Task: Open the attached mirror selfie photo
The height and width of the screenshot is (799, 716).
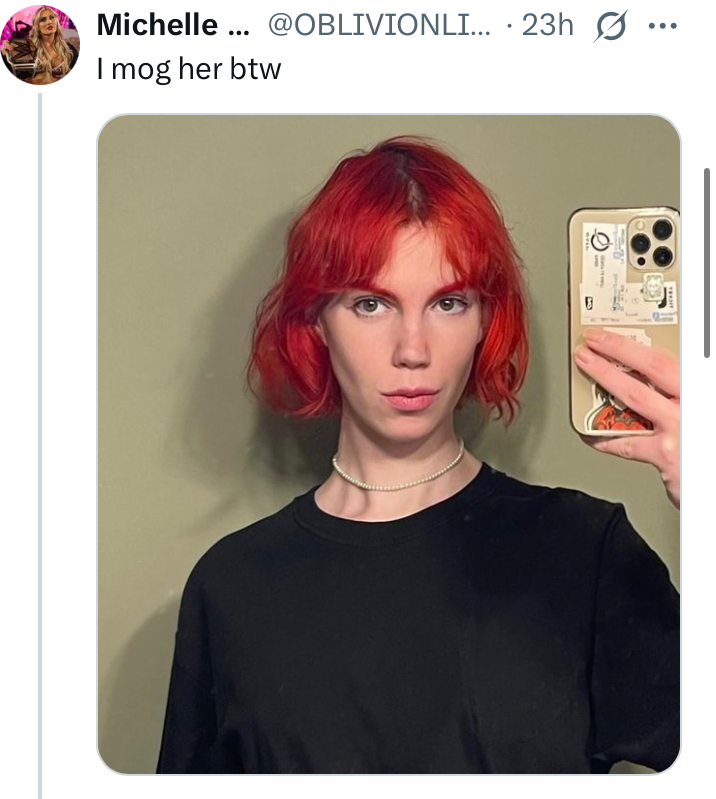Action: pos(389,444)
